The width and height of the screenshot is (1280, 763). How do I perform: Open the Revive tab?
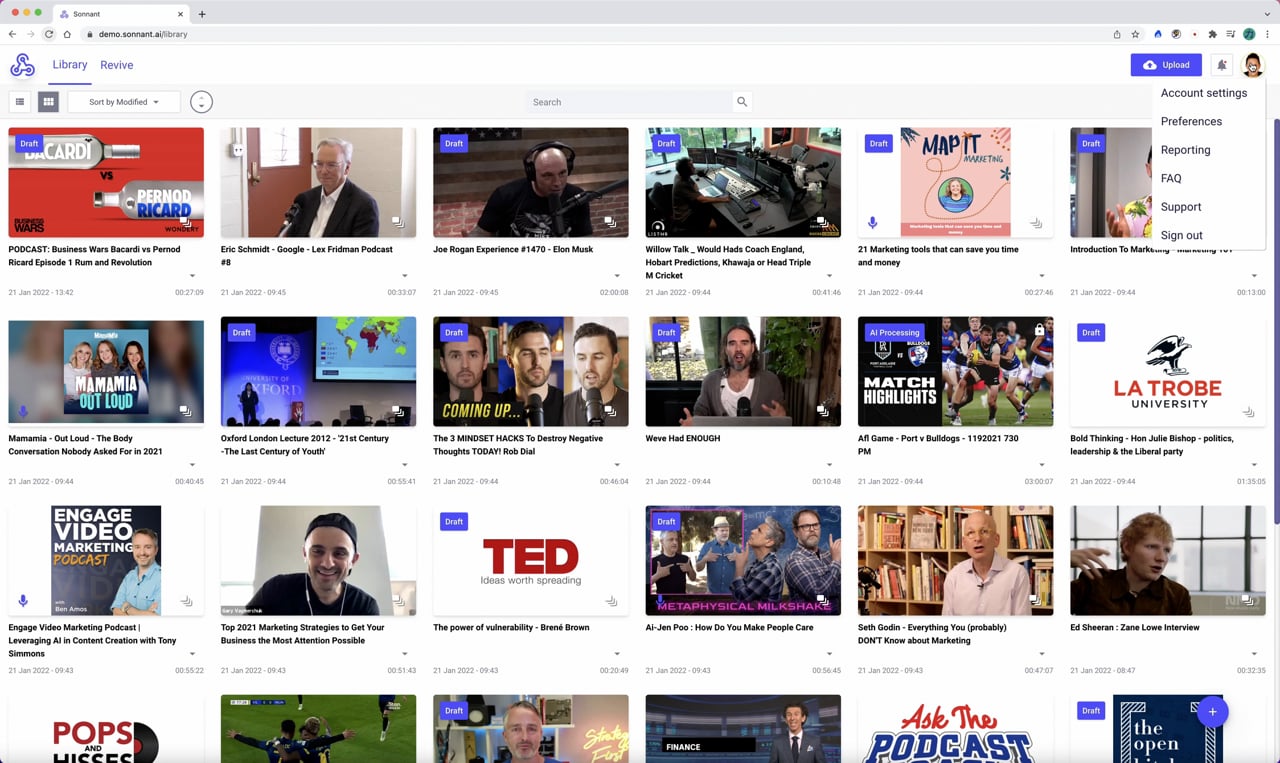tap(117, 65)
